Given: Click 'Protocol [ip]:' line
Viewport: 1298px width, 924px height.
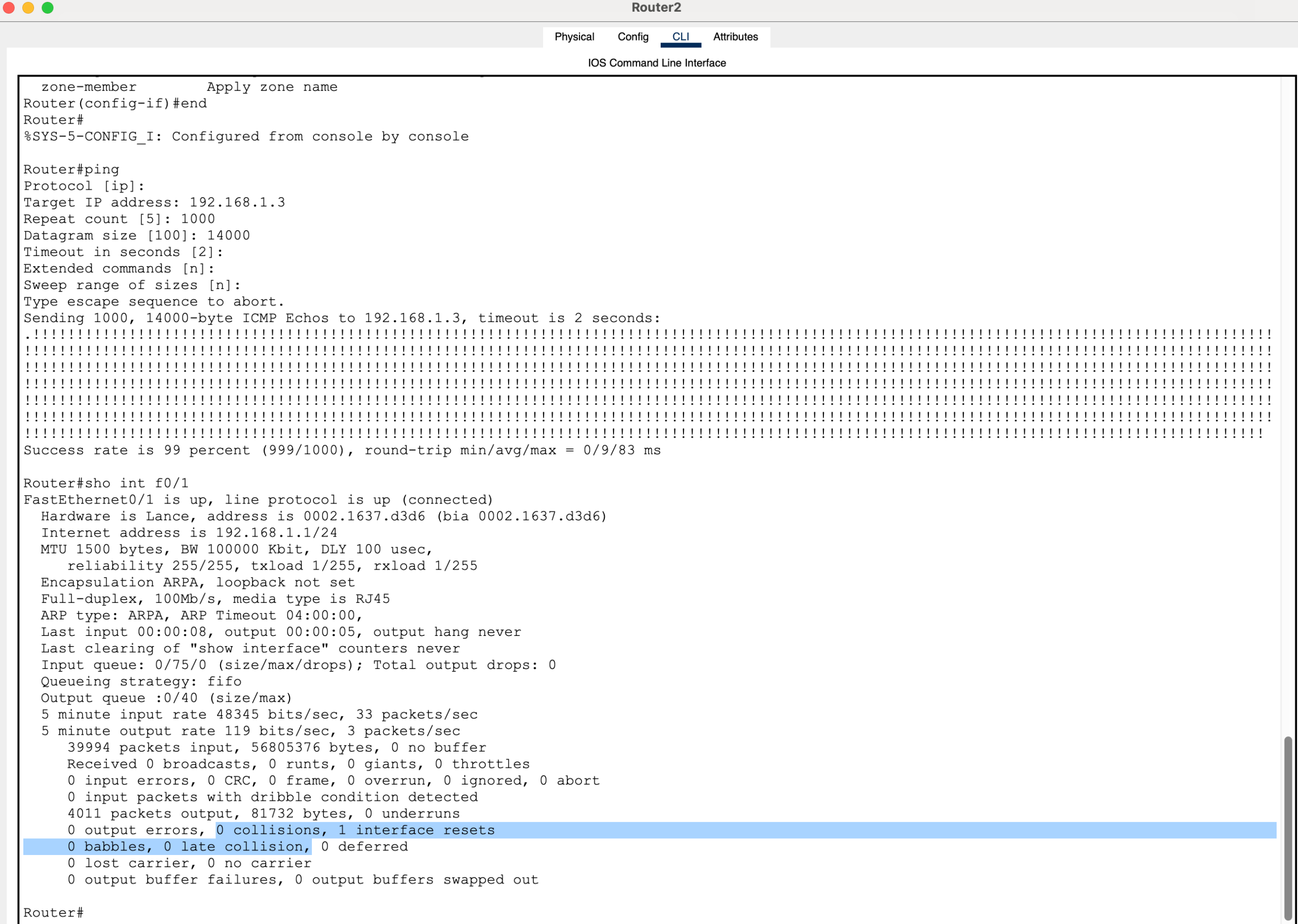Looking at the screenshot, I should coord(84,186).
